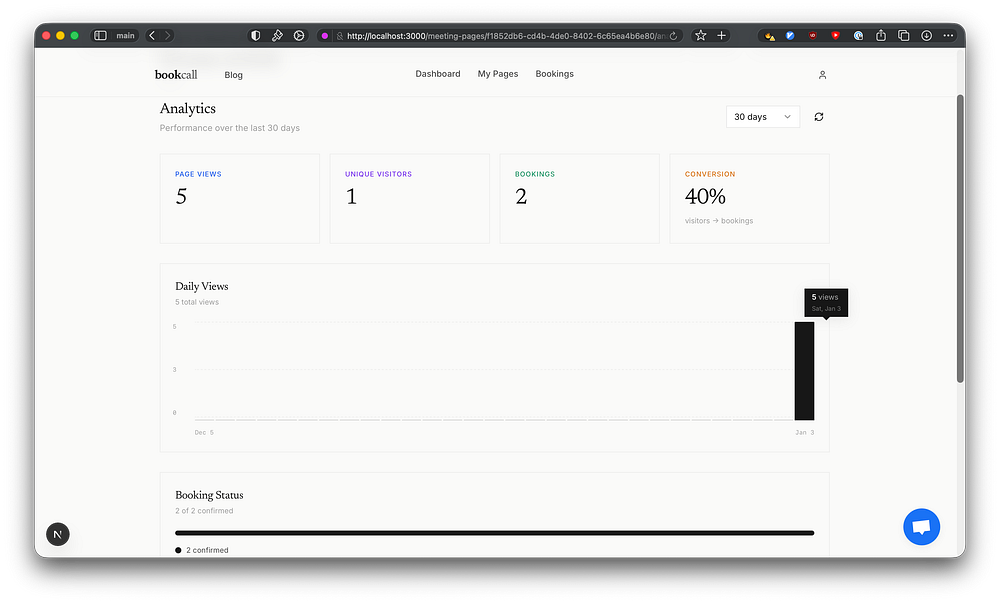Viewport: 1000px width, 603px height.
Task: Click the circular arrow extension icon next to pin
Action: [299, 36]
